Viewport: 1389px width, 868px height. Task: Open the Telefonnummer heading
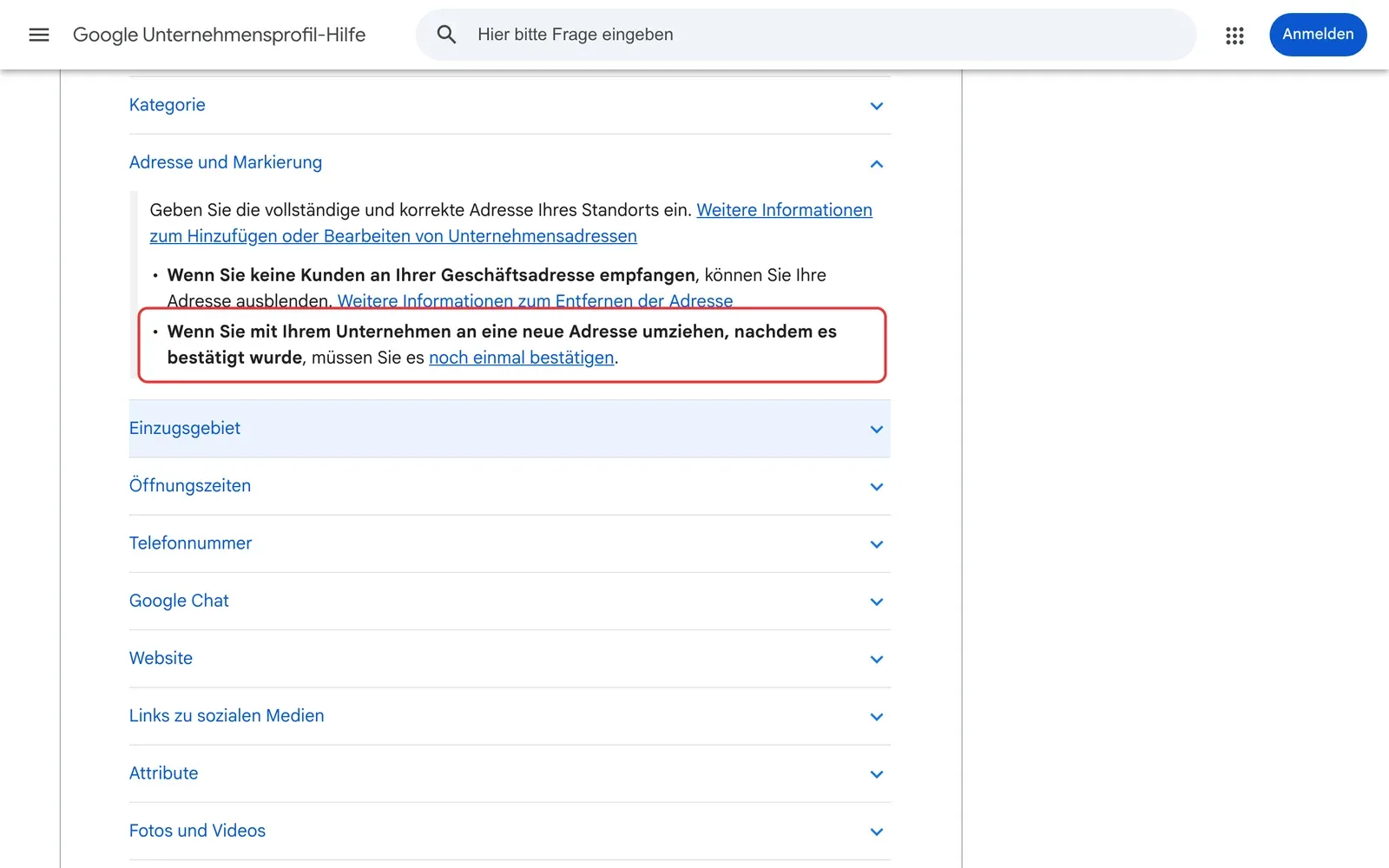pyautogui.click(x=190, y=542)
